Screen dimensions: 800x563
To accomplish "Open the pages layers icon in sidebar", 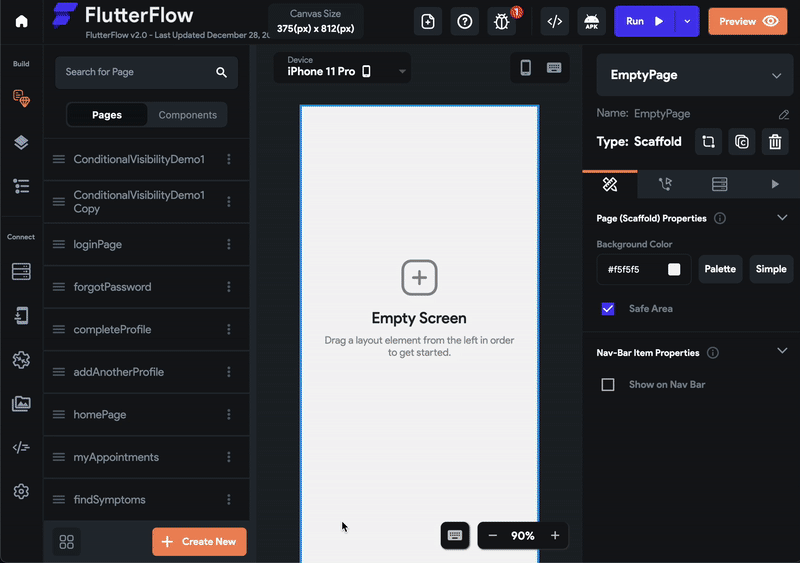I will (x=21, y=142).
